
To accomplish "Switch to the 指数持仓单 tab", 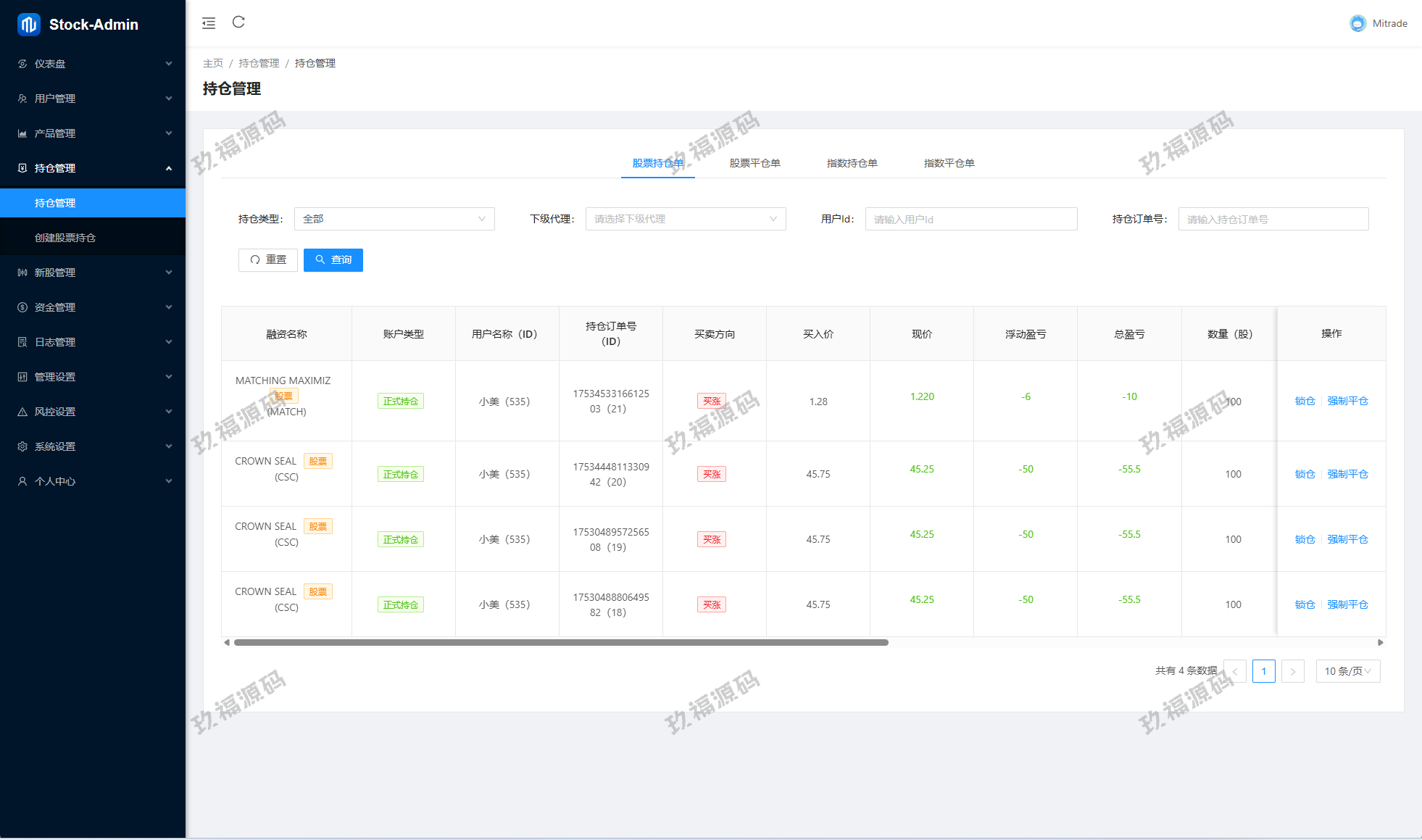I will (852, 163).
